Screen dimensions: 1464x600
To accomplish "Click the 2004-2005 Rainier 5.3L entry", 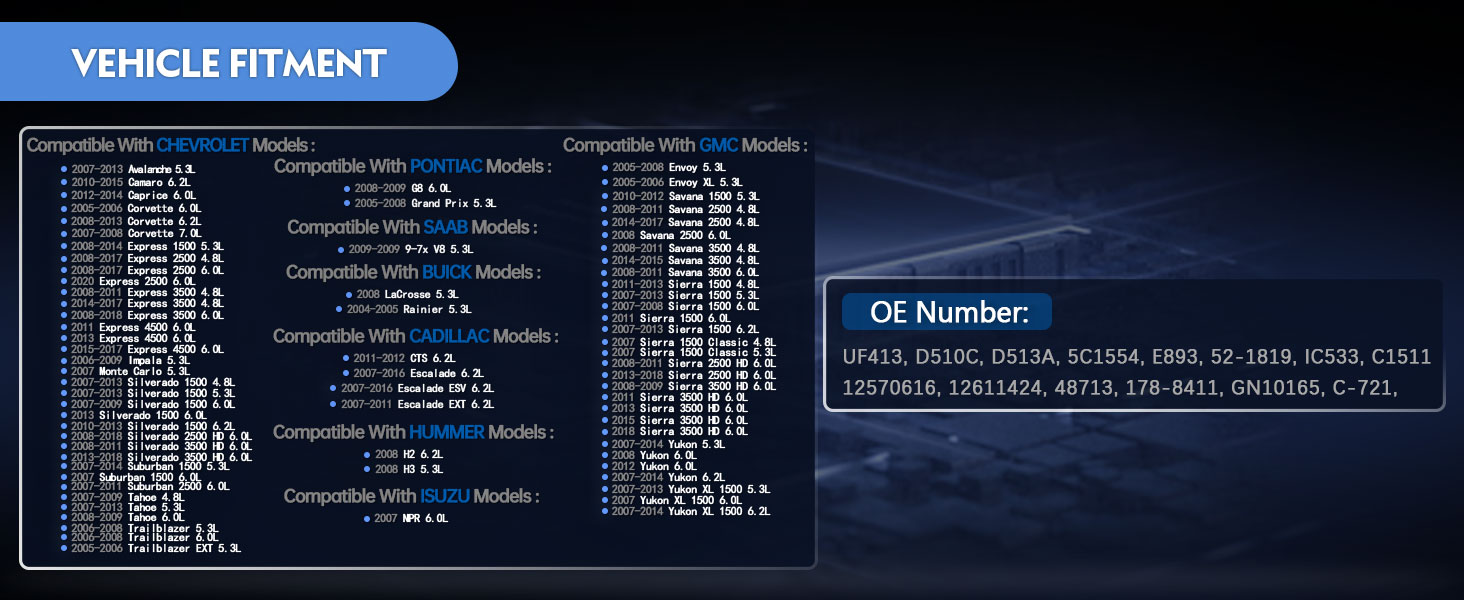I will 407,310.
